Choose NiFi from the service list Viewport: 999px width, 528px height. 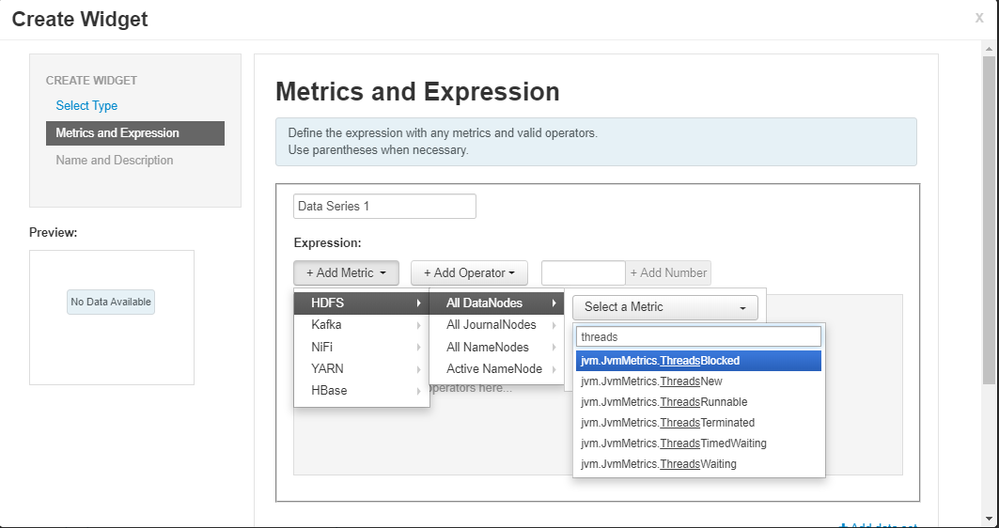pyautogui.click(x=361, y=347)
